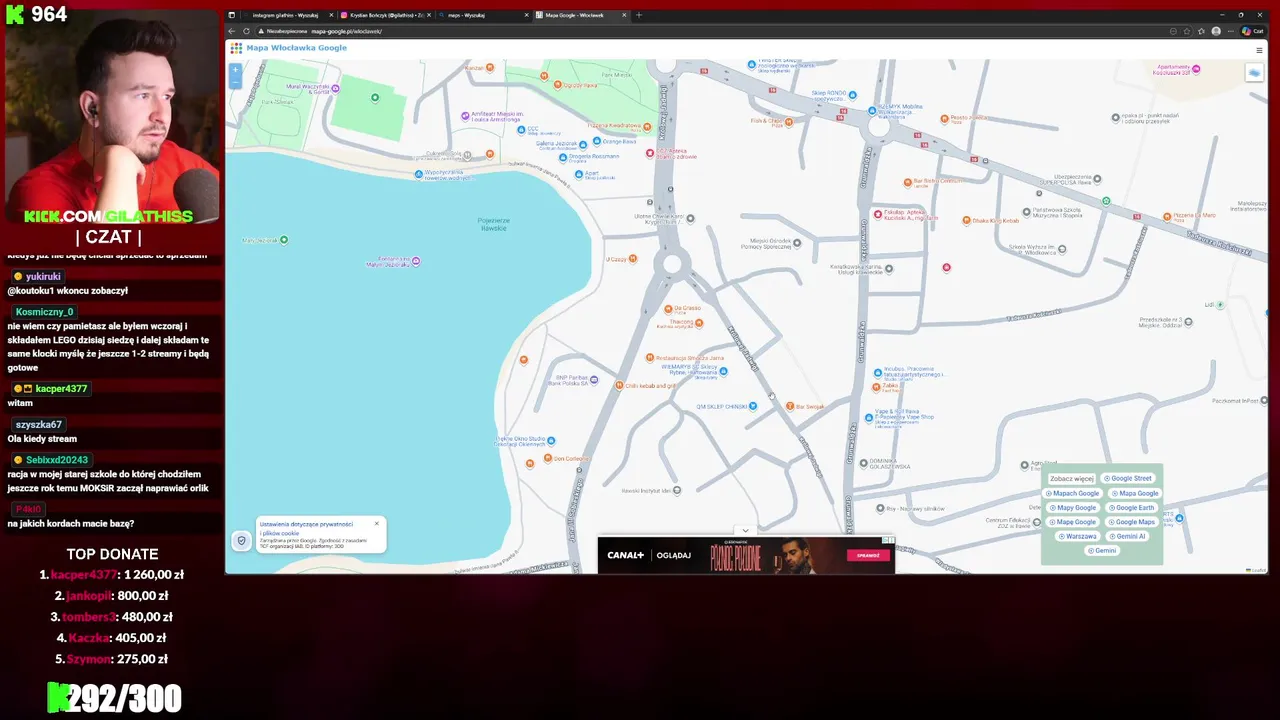Click the Restauracja Smocza Jama marker
1280x720 pixels.
point(649,357)
